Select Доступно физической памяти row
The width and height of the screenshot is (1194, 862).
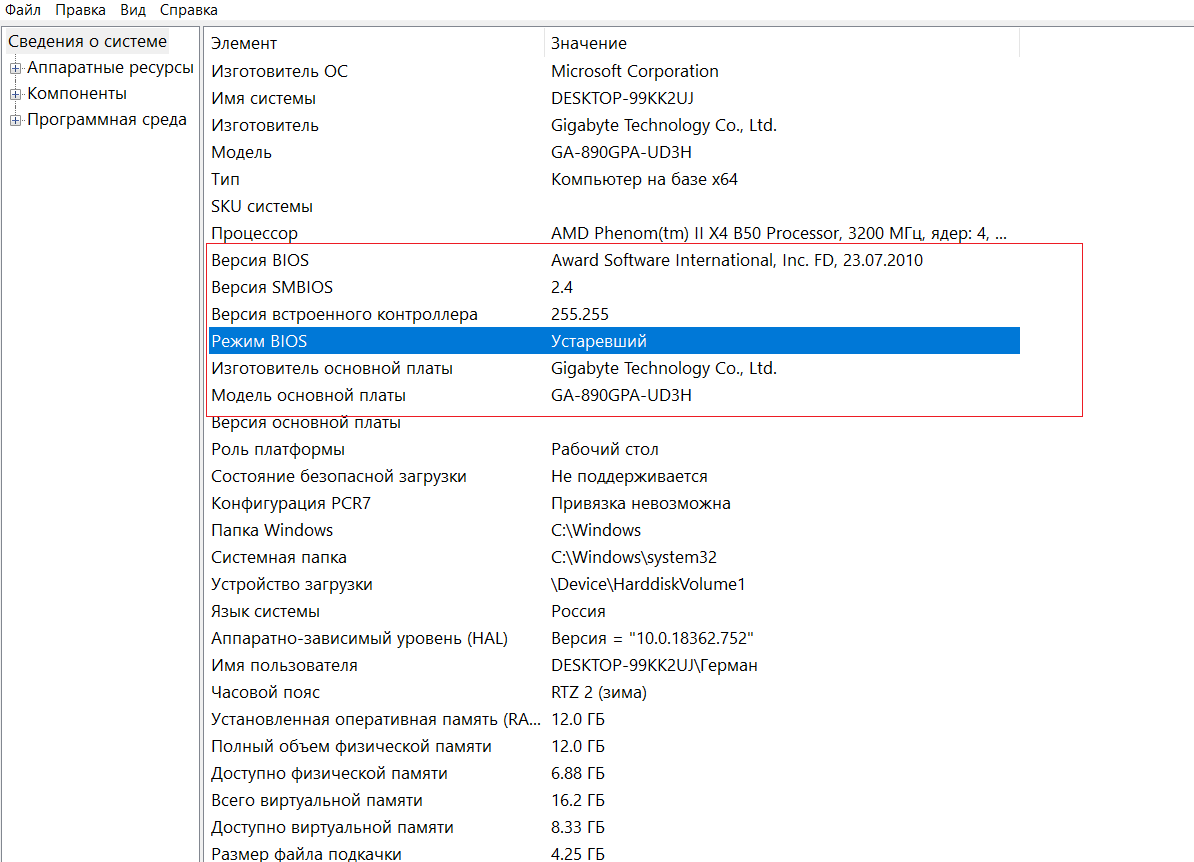(614, 774)
